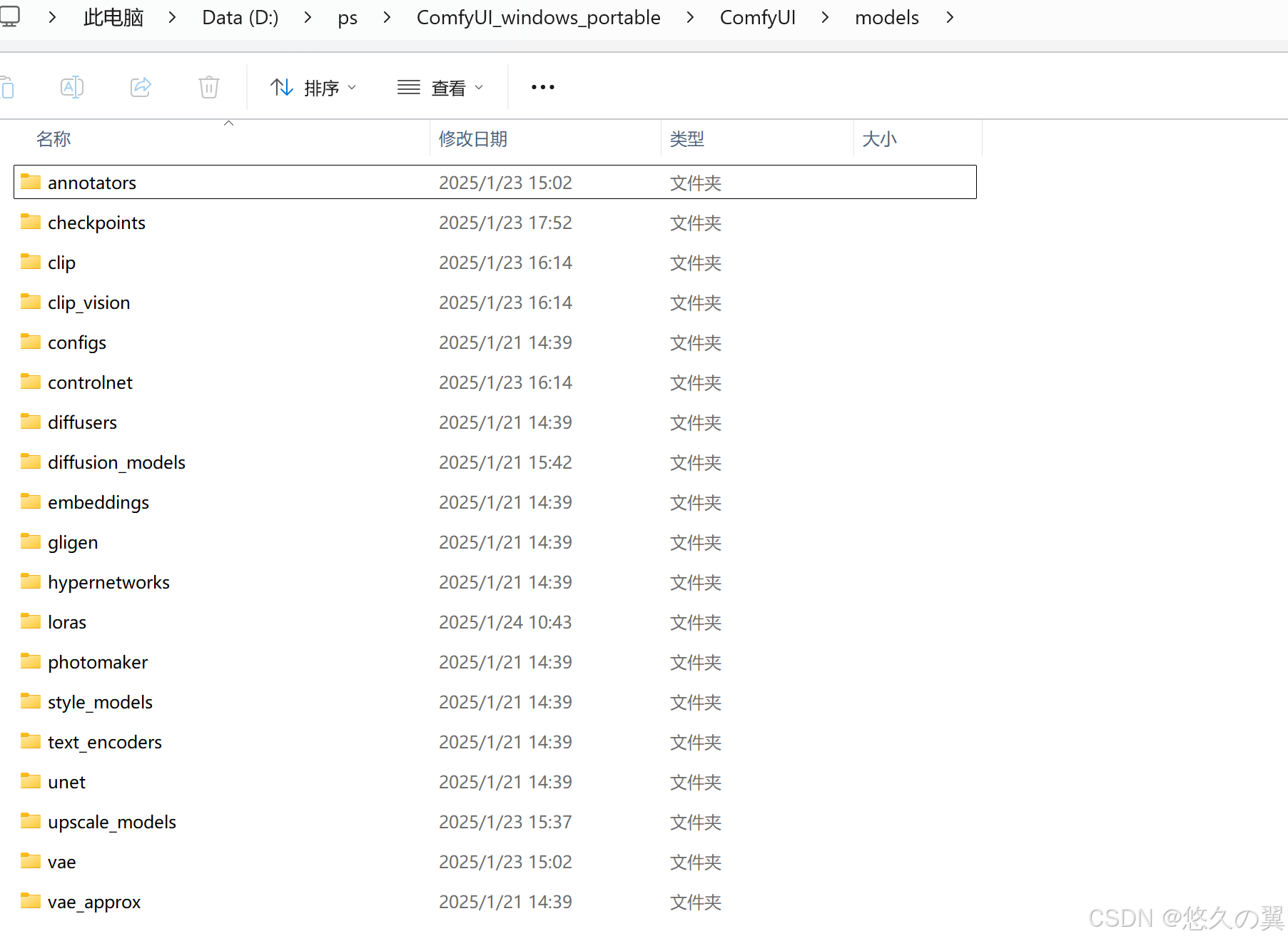1288x941 pixels.
Task: Sort by 修改日期 column header
Action: pyautogui.click(x=472, y=139)
